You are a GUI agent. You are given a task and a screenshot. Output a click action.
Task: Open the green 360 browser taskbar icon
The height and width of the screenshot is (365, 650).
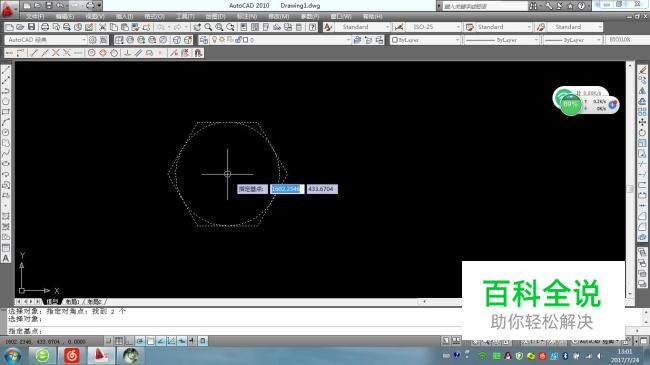[42, 355]
